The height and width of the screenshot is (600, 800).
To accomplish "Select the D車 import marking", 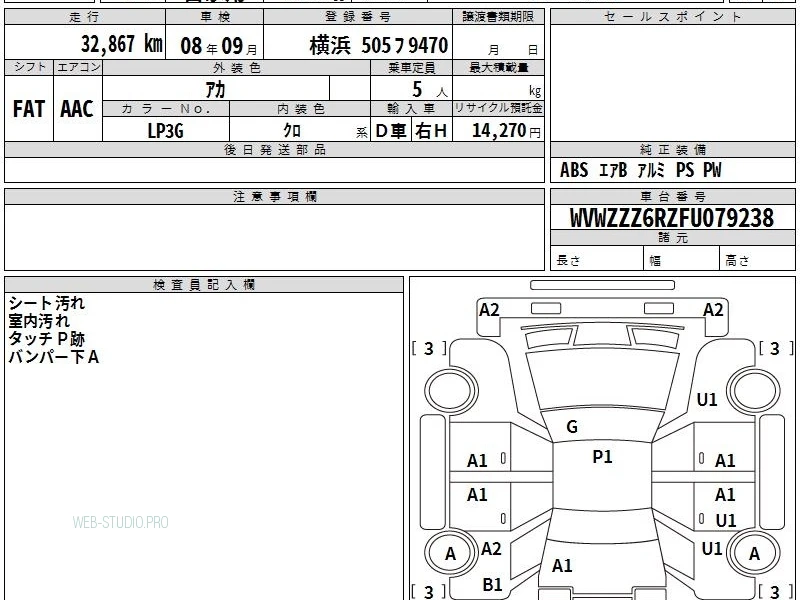I will [391, 131].
